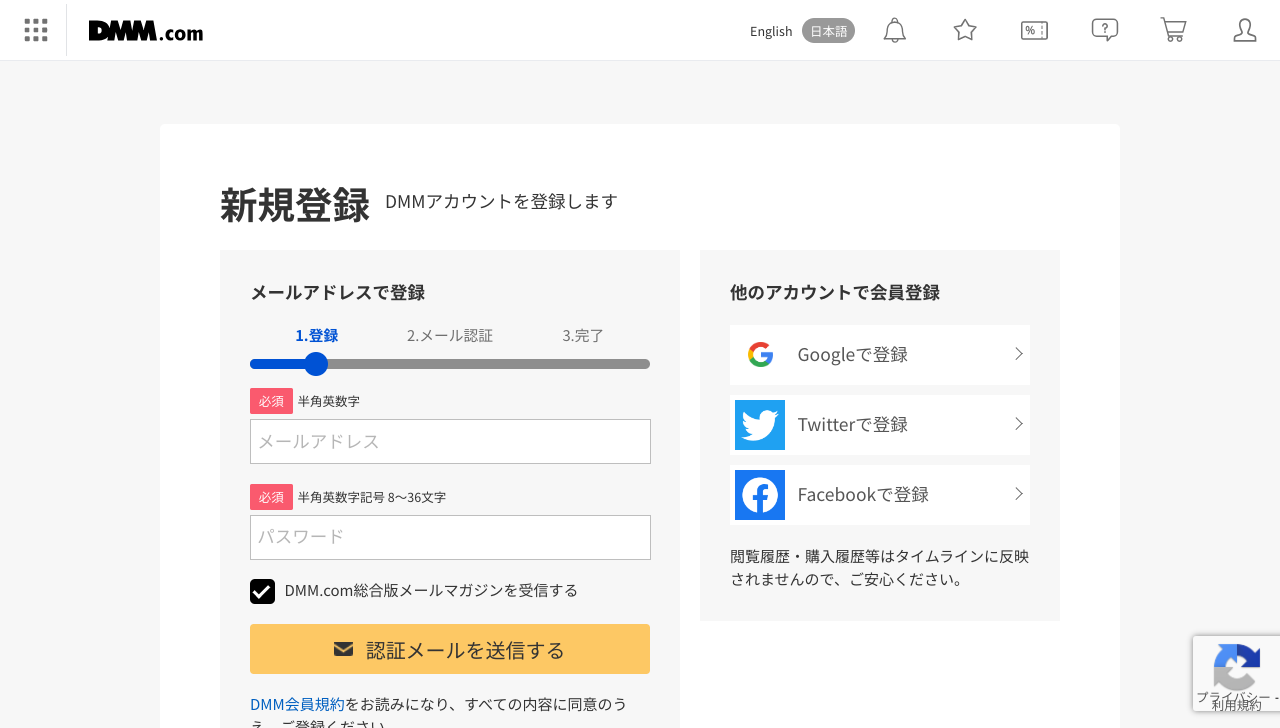
Task: Click the 新規登録 heading text
Action: 295,205
